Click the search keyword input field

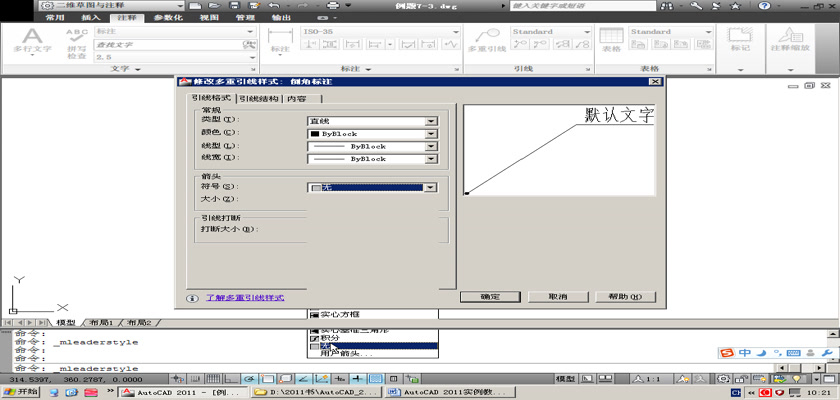coord(583,6)
